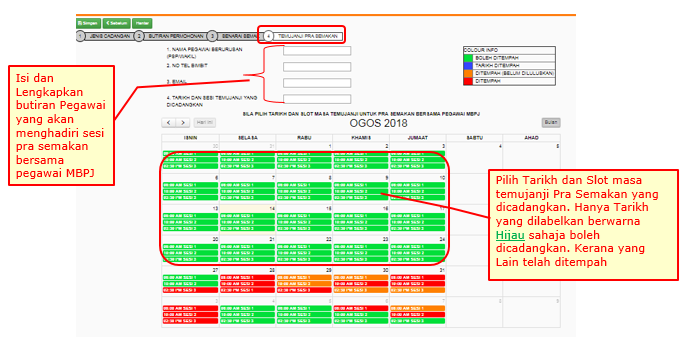Open step 1 Jenis Cadangan tab
This screenshot has width=686, height=361.
pyautogui.click(x=105, y=36)
